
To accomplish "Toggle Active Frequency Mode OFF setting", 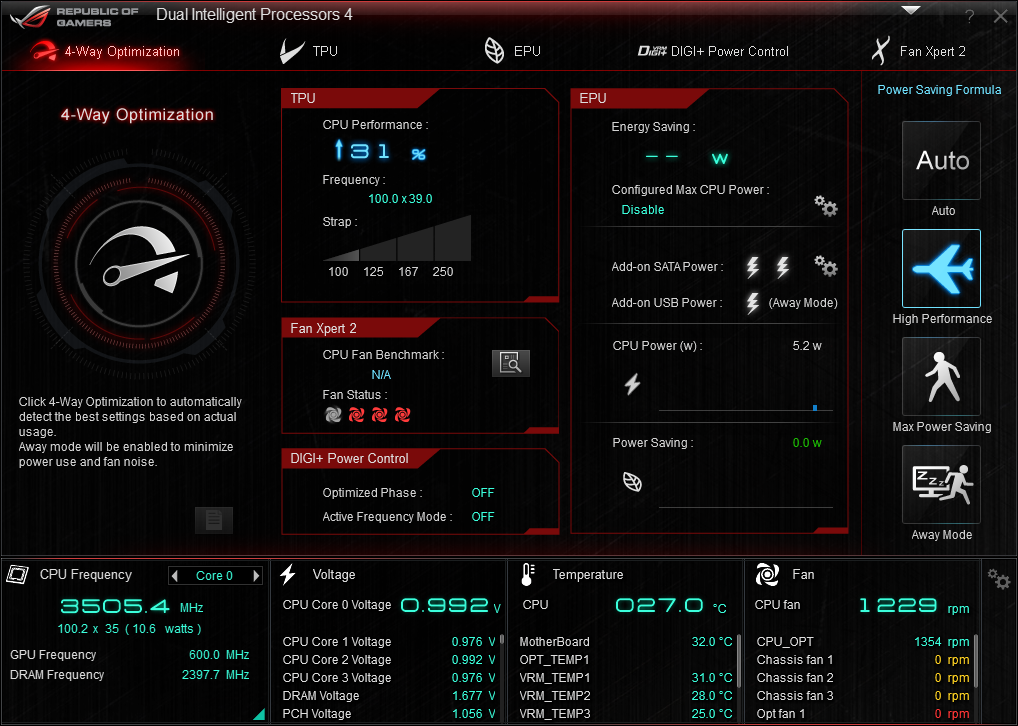I will click(482, 517).
